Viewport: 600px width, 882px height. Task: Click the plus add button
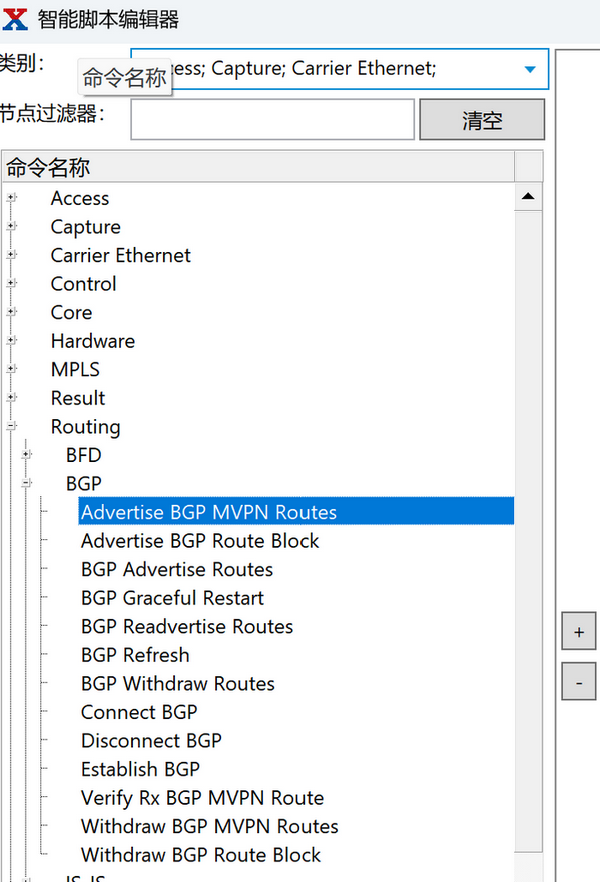[x=578, y=633]
